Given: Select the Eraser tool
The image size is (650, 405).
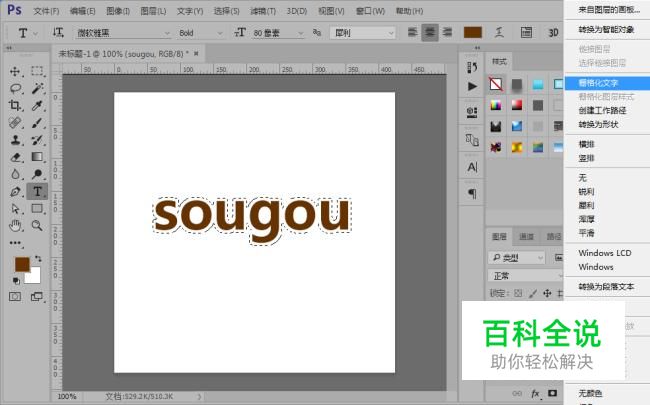Looking at the screenshot, I should click(x=15, y=157).
